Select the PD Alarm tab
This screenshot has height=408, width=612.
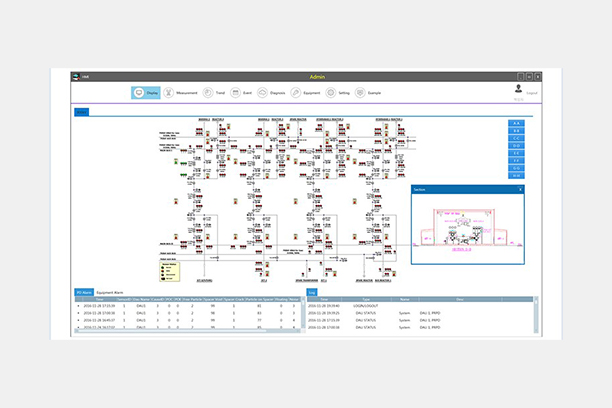84,292
